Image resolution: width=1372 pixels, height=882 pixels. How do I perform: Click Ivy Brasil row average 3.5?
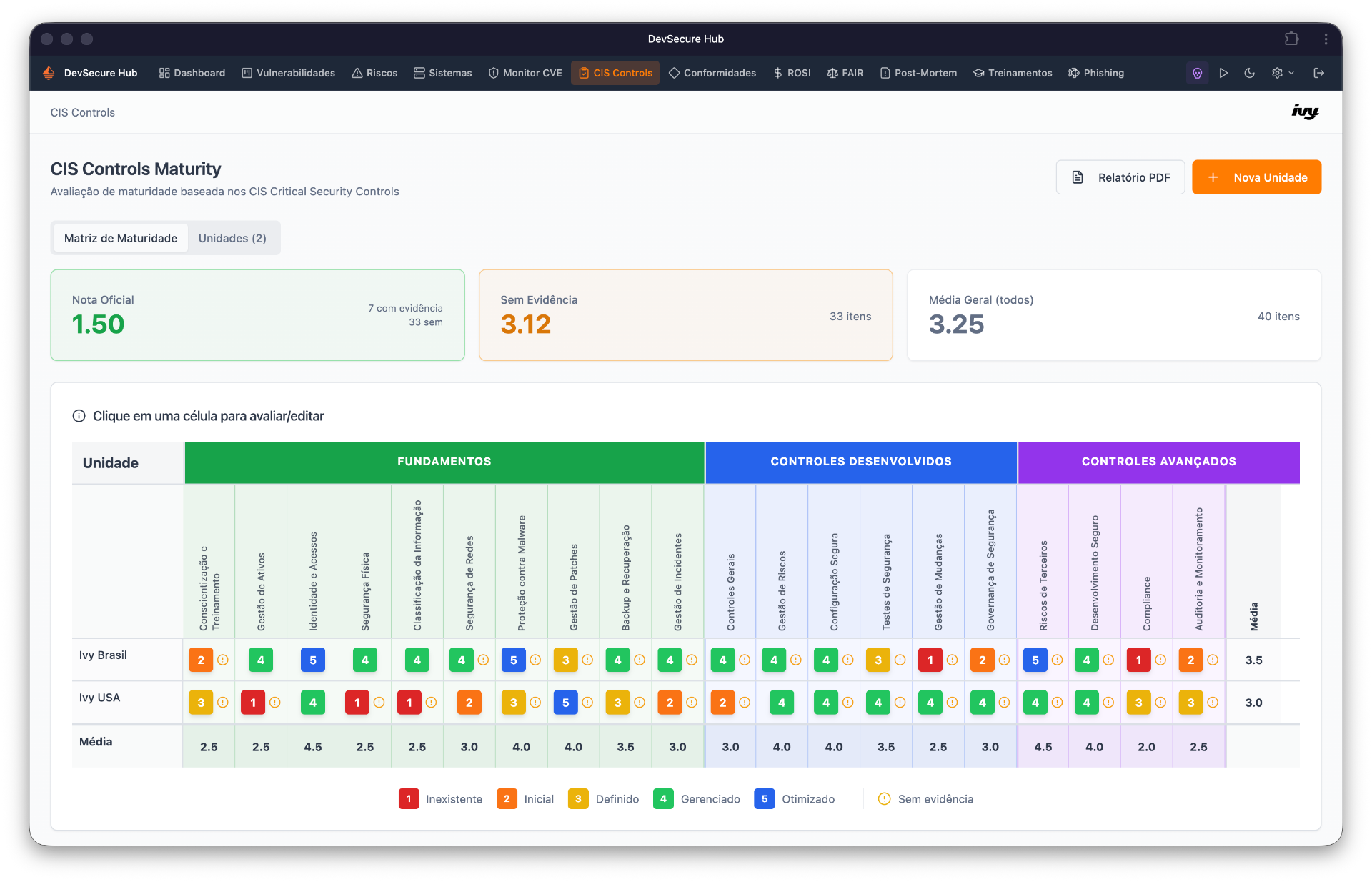(1253, 660)
